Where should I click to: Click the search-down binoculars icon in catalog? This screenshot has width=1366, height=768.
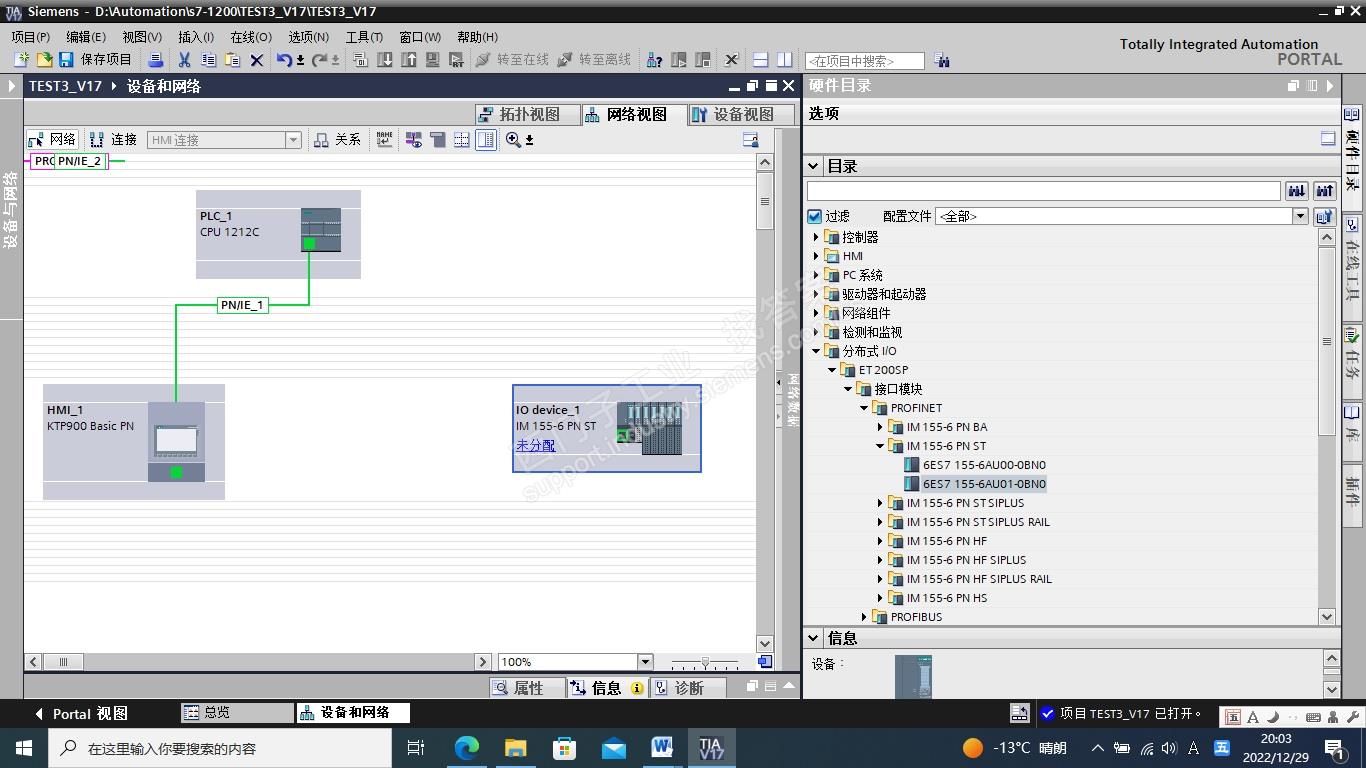coord(1297,191)
